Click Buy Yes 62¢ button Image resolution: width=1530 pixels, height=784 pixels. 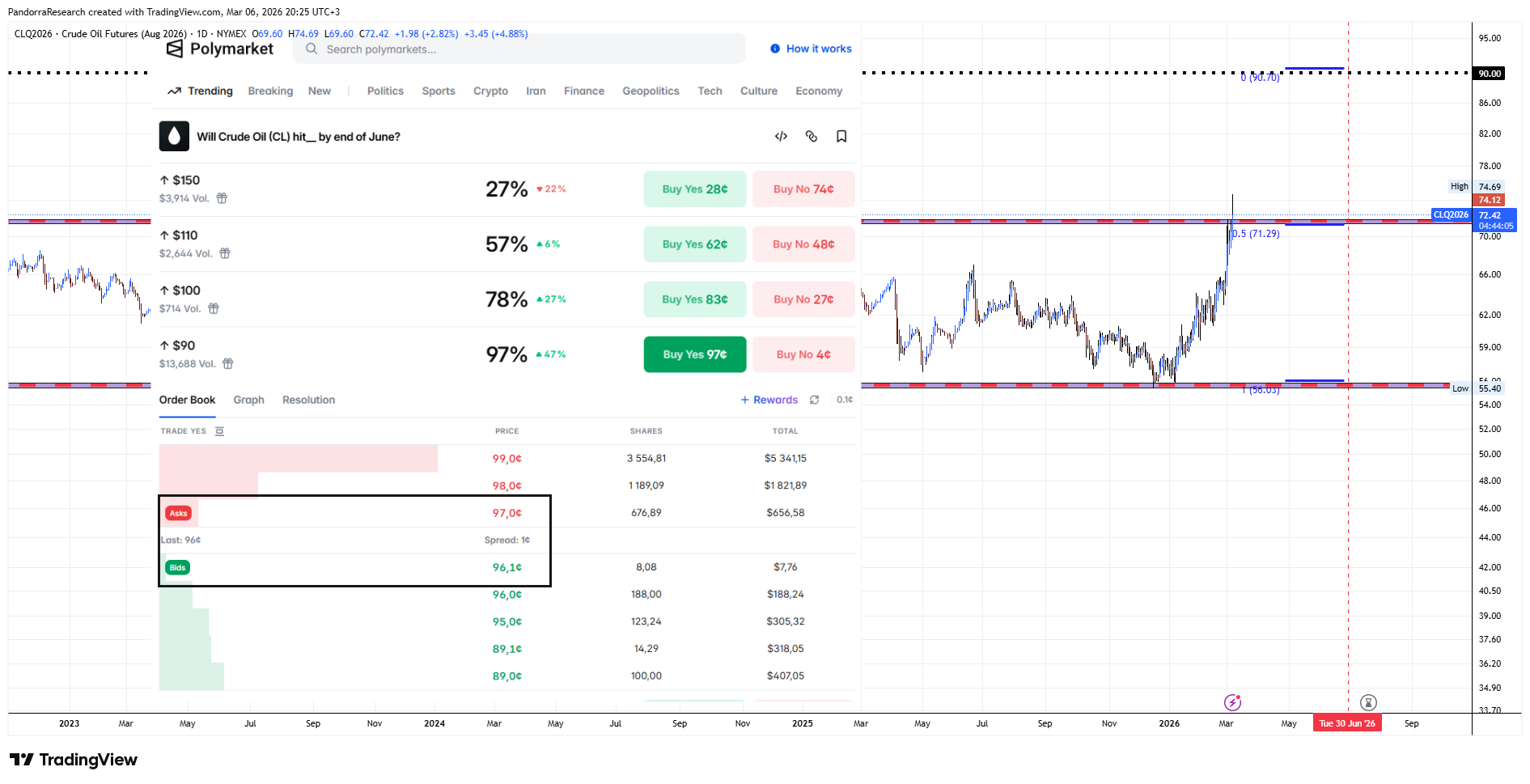695,244
